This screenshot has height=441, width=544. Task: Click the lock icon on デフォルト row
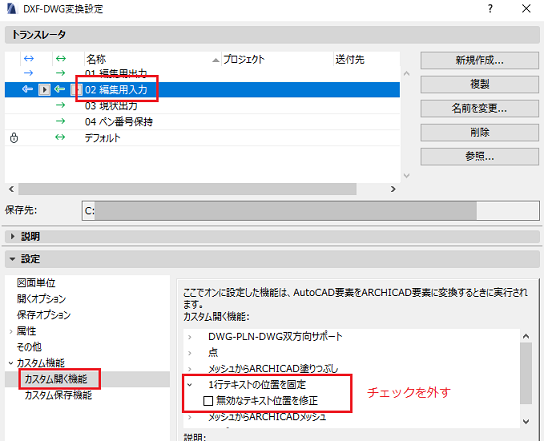click(x=14, y=138)
